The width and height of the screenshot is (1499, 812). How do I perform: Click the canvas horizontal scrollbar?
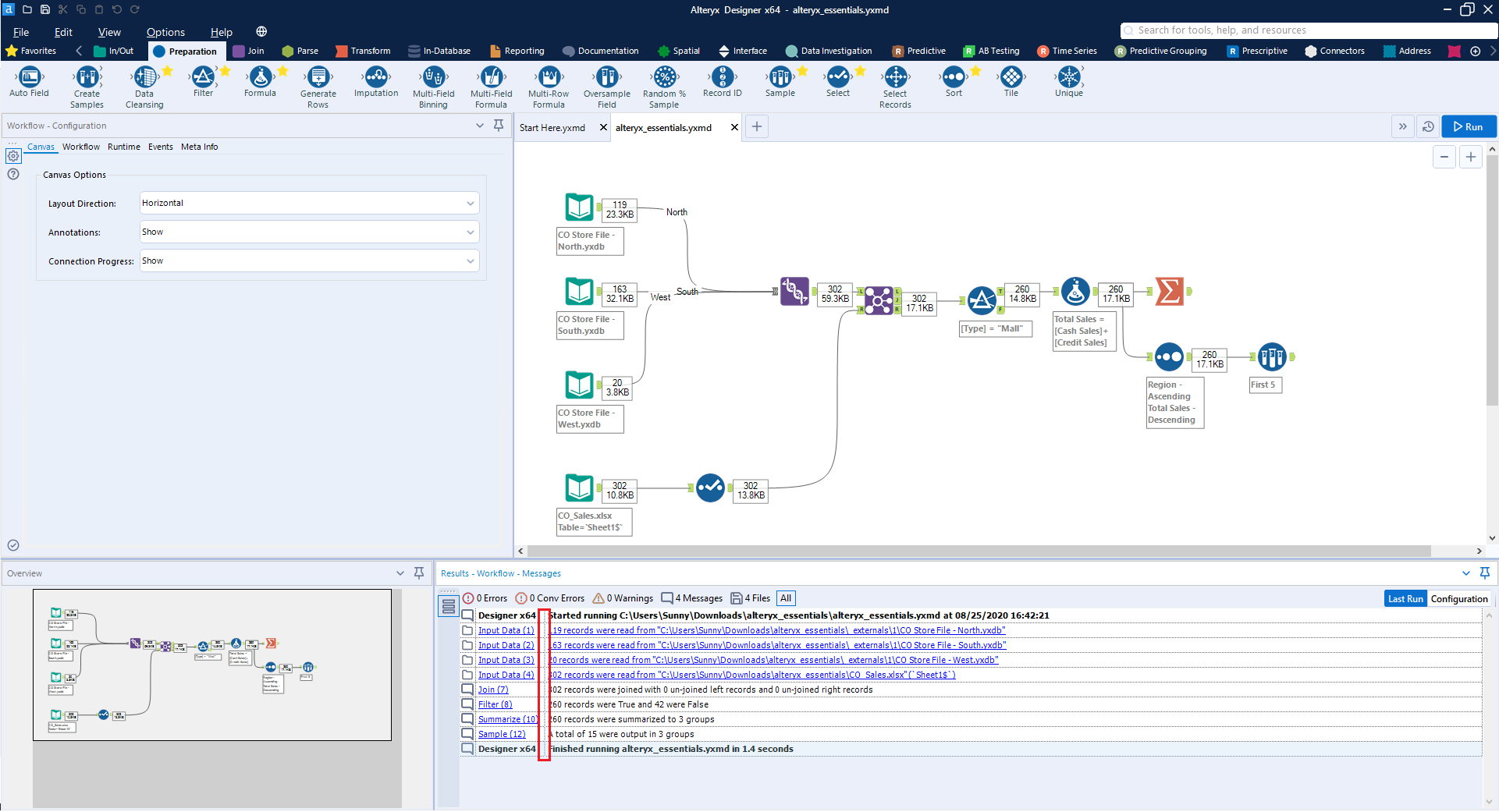(979, 551)
